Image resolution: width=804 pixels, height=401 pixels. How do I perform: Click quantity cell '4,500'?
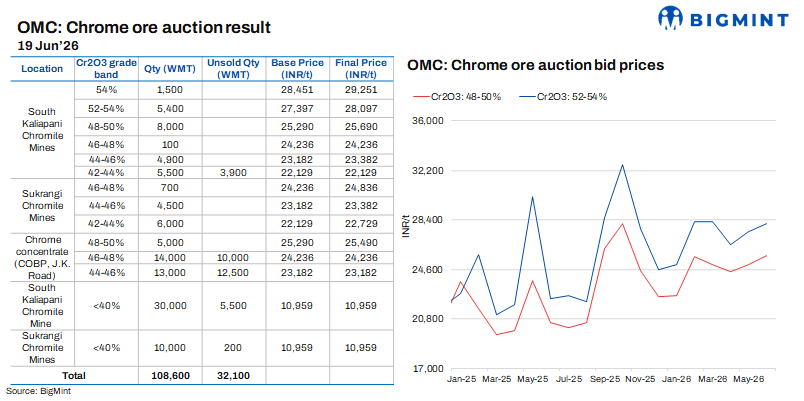(x=170, y=206)
